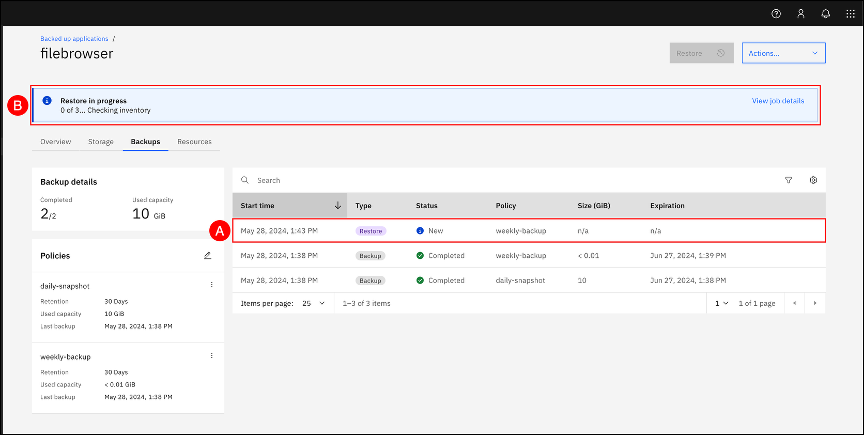Expand the Actions dropdown

coord(783,53)
